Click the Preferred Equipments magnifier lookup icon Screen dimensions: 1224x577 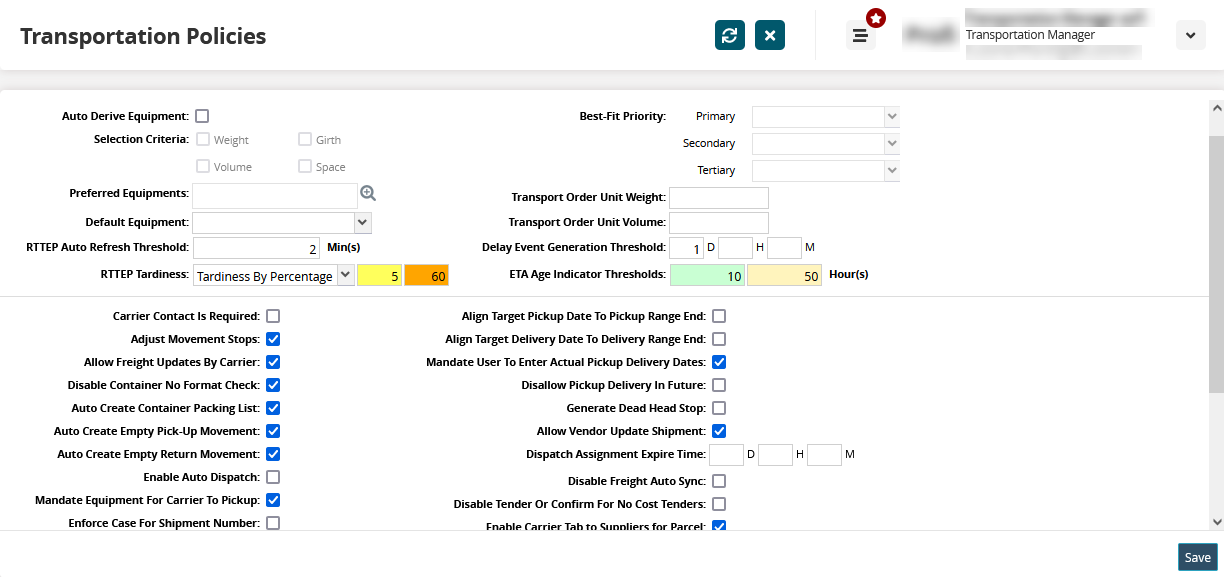coord(368,193)
